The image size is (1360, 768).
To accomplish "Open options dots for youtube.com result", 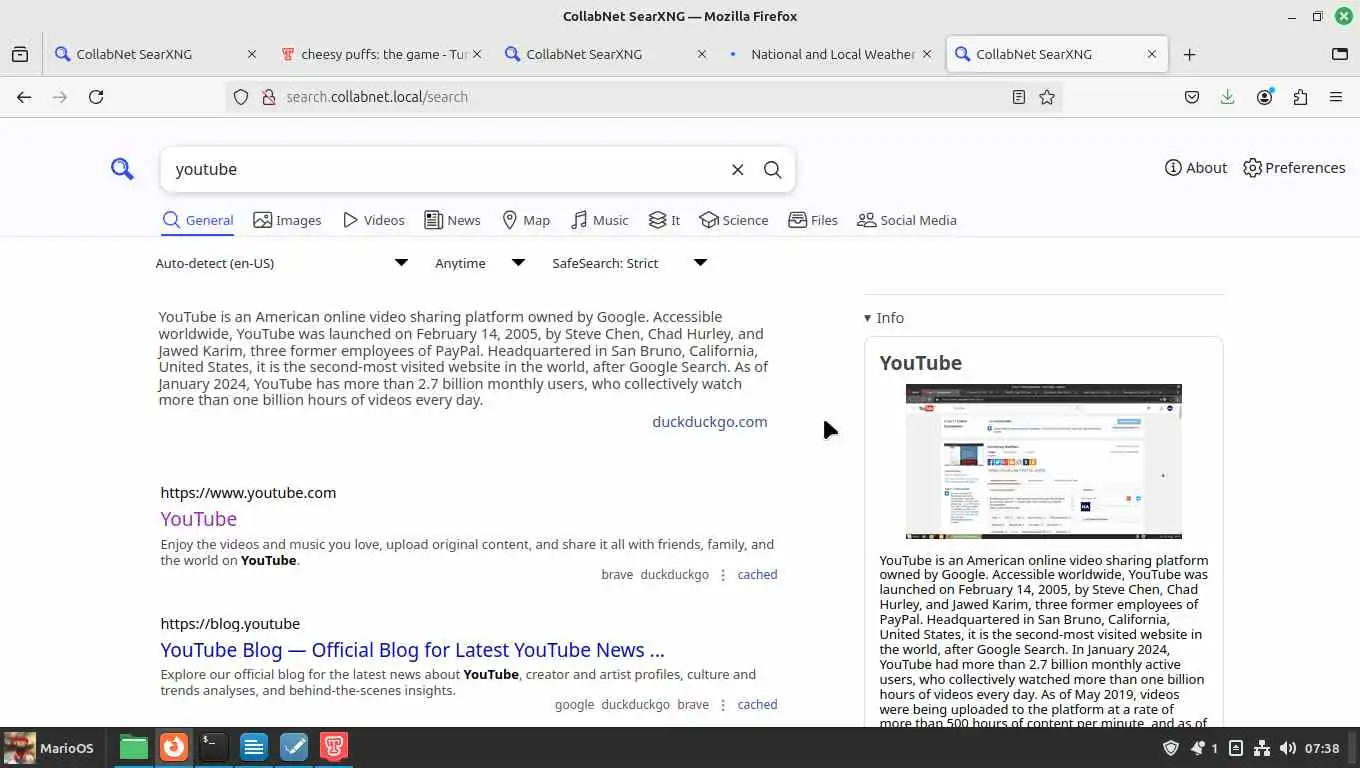I will coord(723,575).
